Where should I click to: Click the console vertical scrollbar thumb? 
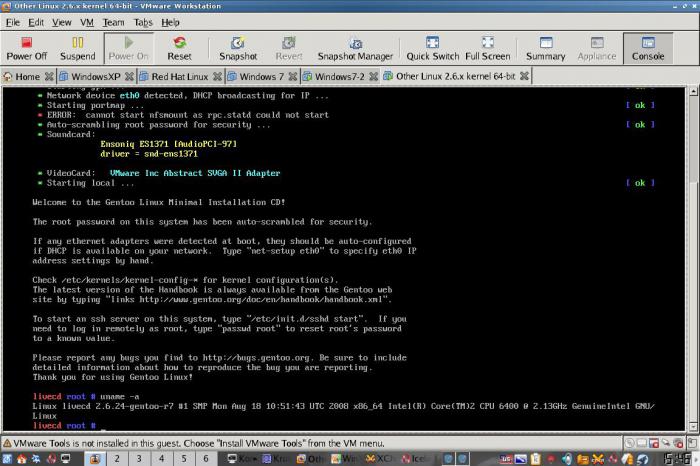click(x=693, y=140)
